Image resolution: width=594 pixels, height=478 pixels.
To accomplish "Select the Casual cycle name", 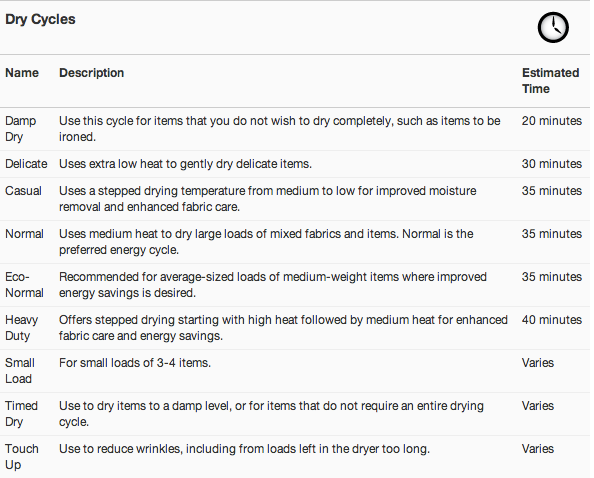I will click(x=23, y=191).
